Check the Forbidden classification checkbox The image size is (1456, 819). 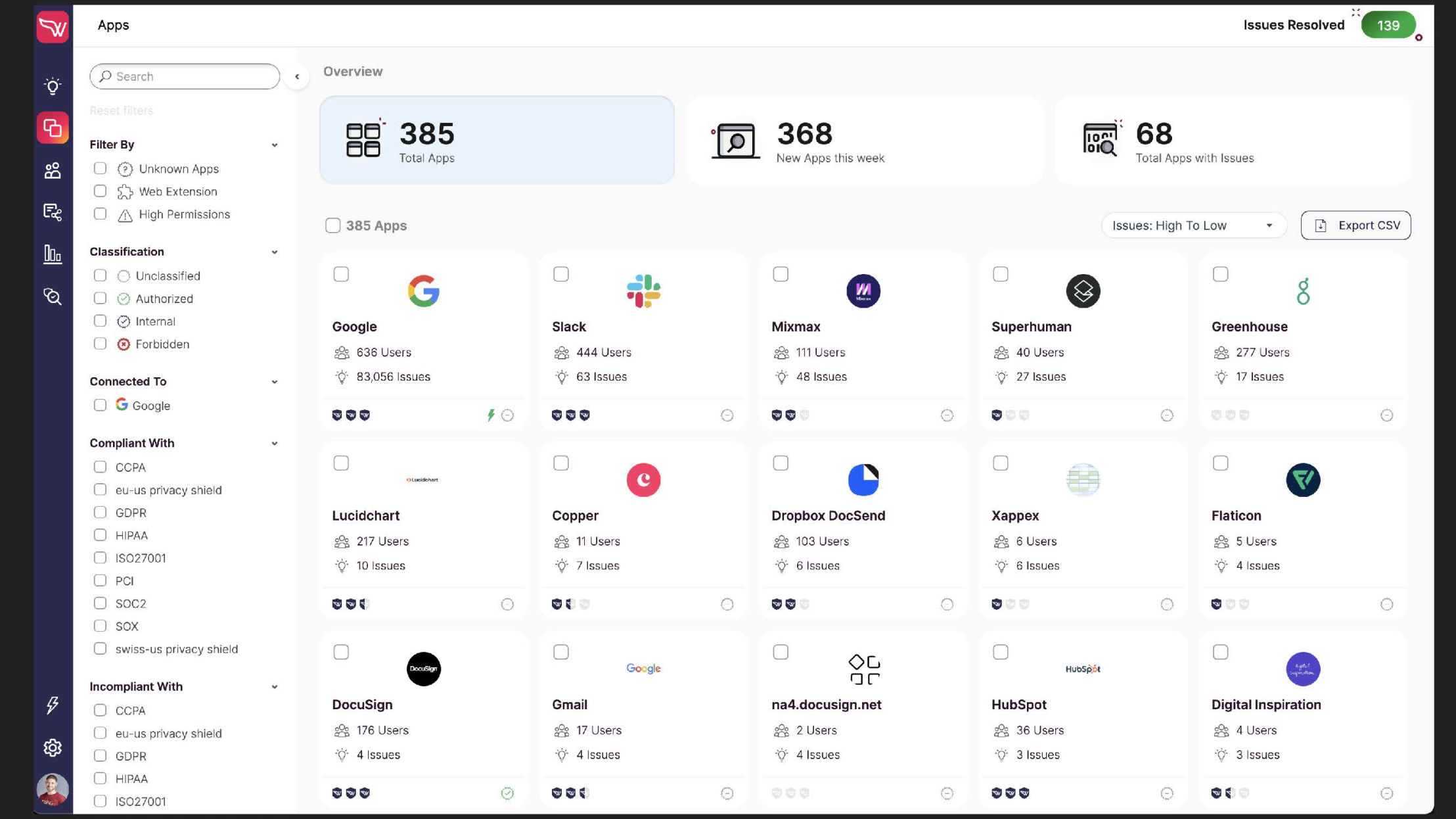coord(100,343)
